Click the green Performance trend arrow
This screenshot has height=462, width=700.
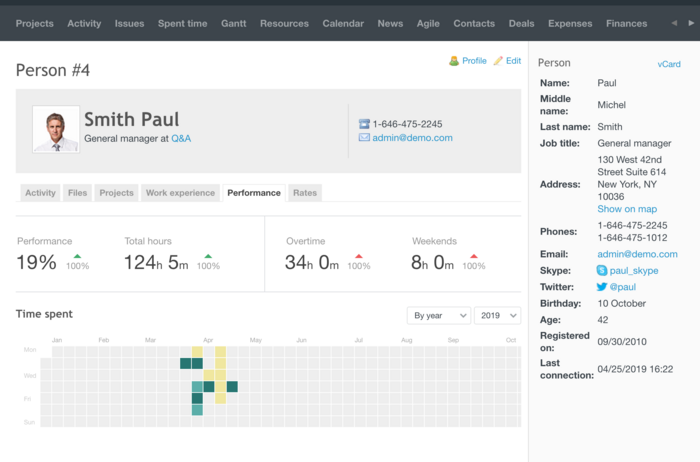click(x=77, y=256)
